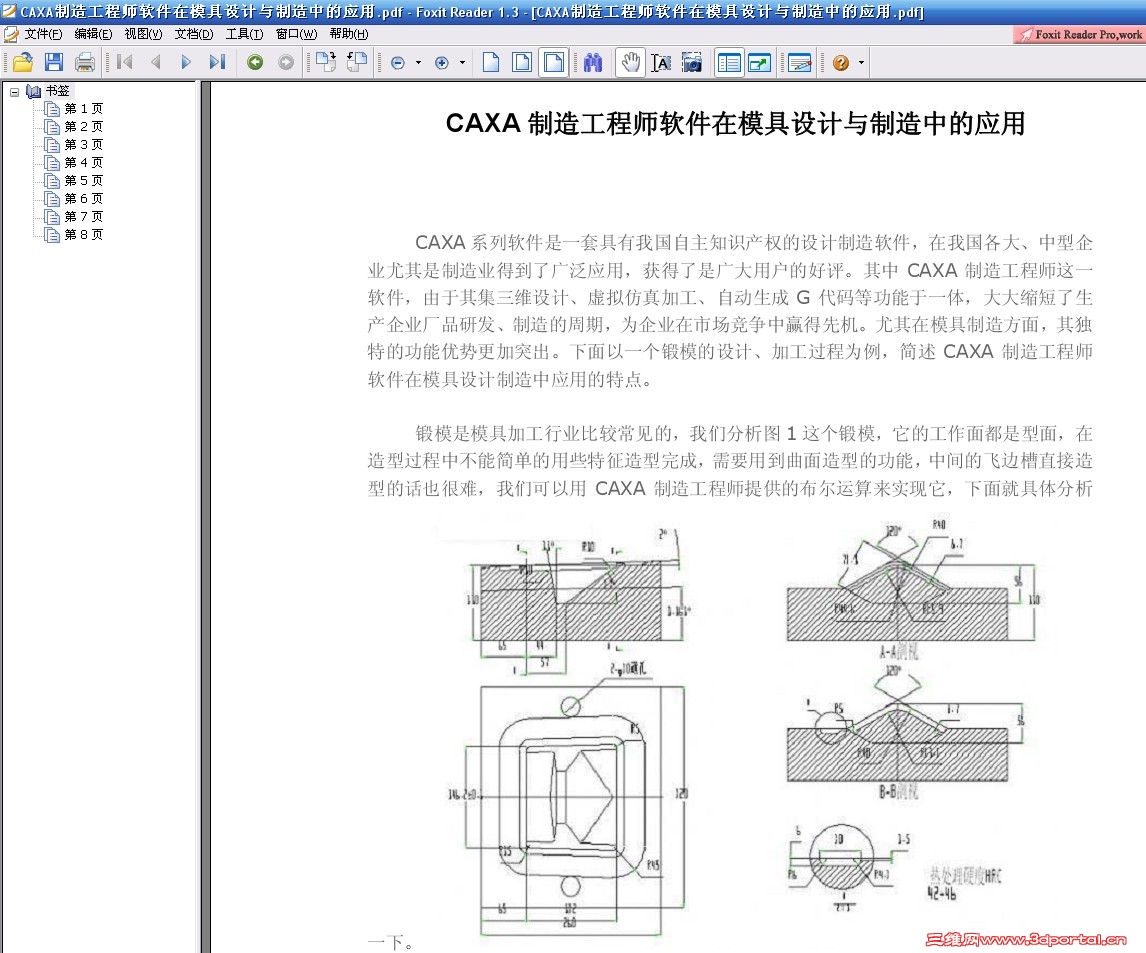Open zoom in dropdown arrow

click(x=462, y=64)
